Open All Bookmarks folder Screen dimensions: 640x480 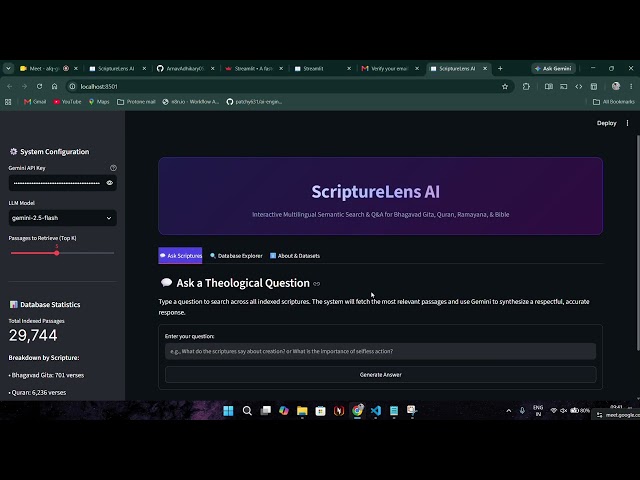pos(613,102)
